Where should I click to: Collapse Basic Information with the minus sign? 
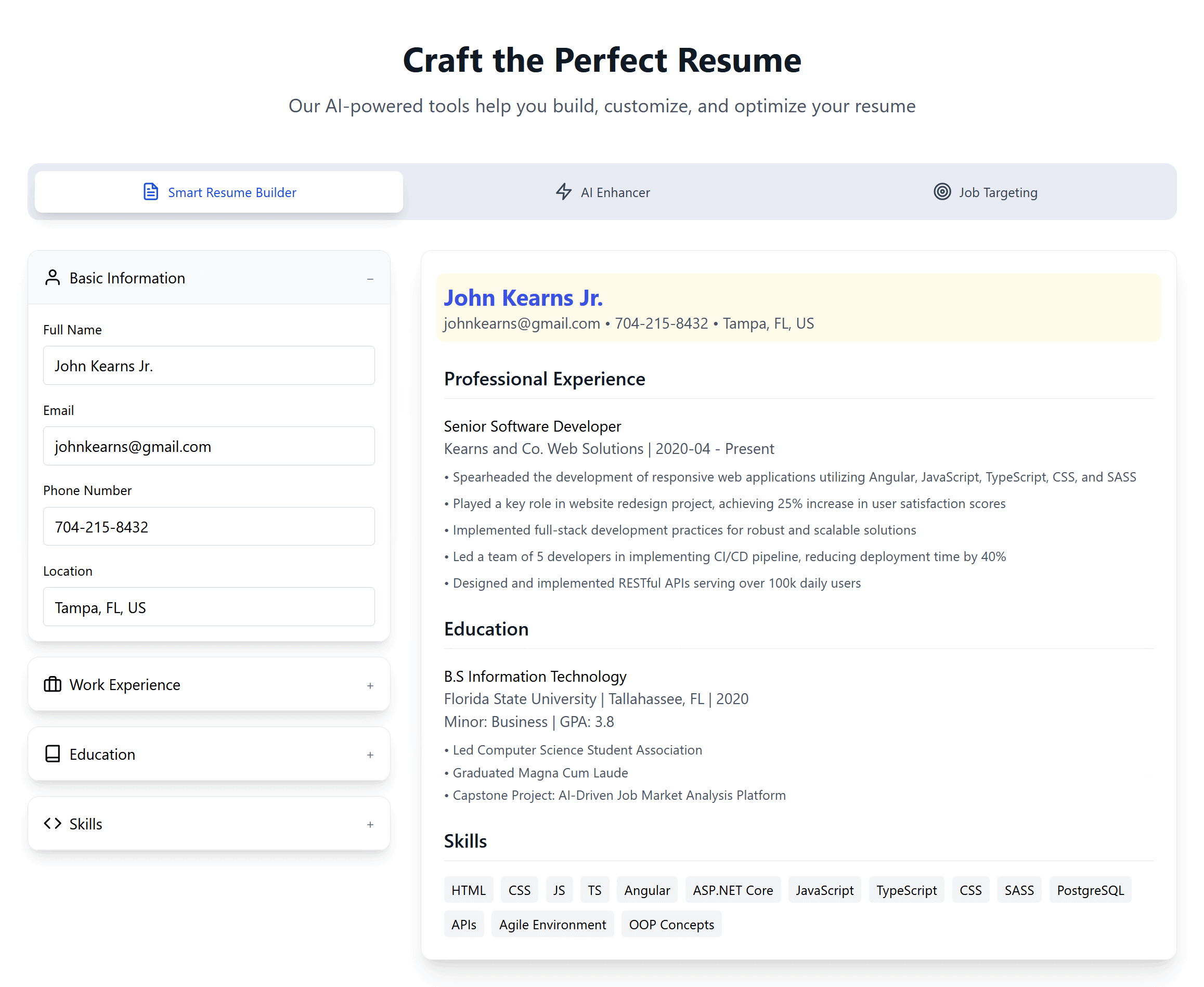[370, 279]
